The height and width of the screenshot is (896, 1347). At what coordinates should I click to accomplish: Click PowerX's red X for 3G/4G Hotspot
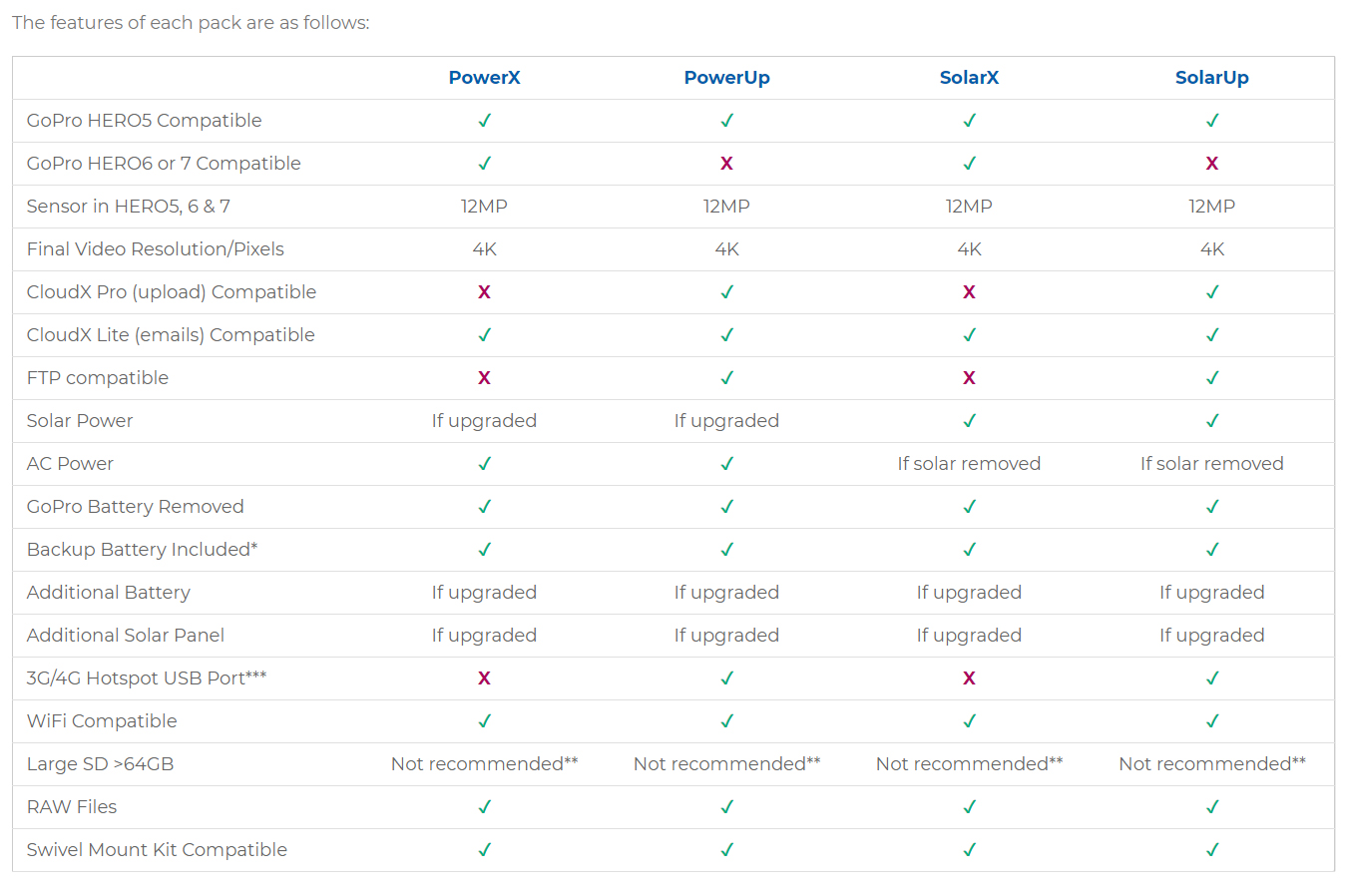point(484,678)
